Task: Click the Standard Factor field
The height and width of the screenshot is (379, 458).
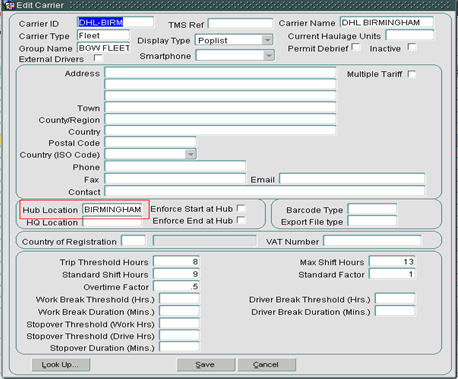Action: click(x=392, y=274)
